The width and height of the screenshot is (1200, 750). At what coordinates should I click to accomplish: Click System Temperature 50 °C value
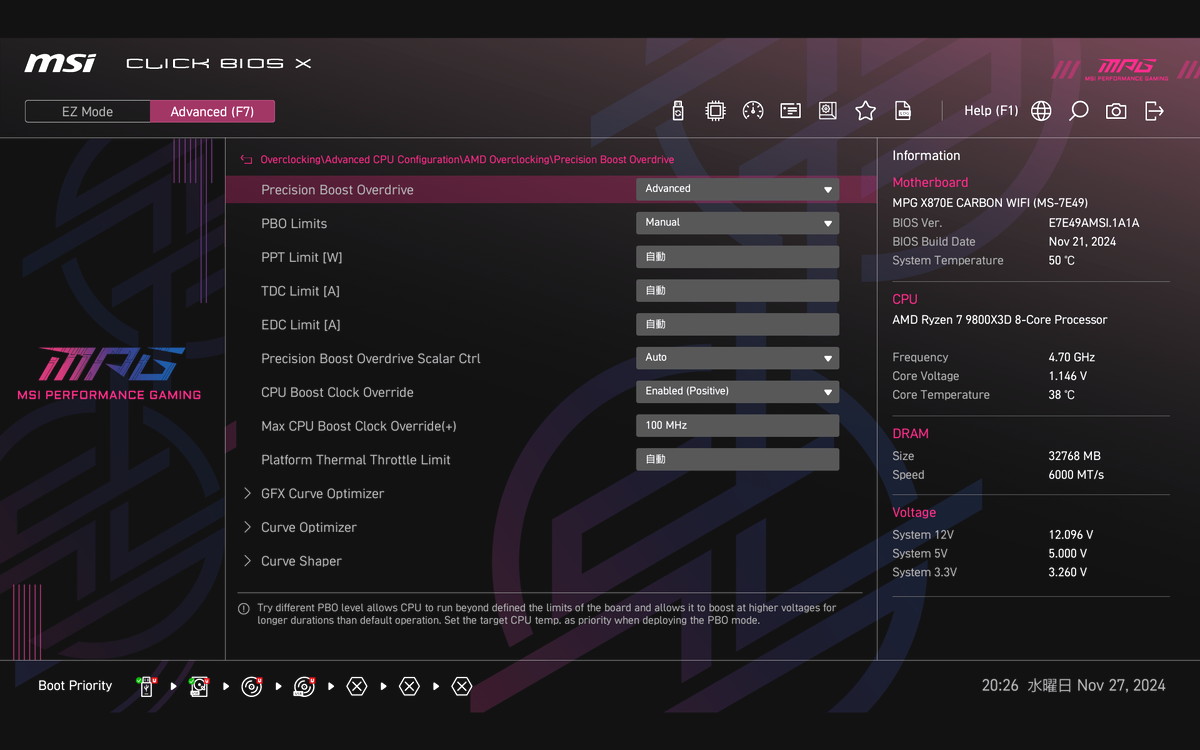(1062, 261)
